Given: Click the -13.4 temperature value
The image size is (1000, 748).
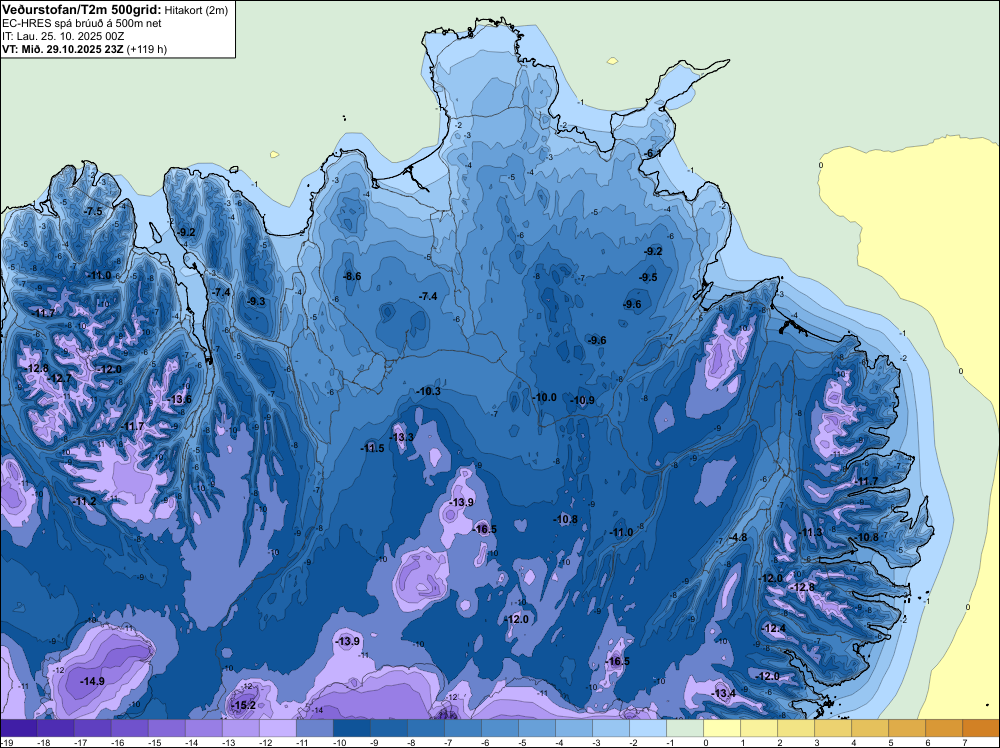Looking at the screenshot, I should pyautogui.click(x=724, y=693).
